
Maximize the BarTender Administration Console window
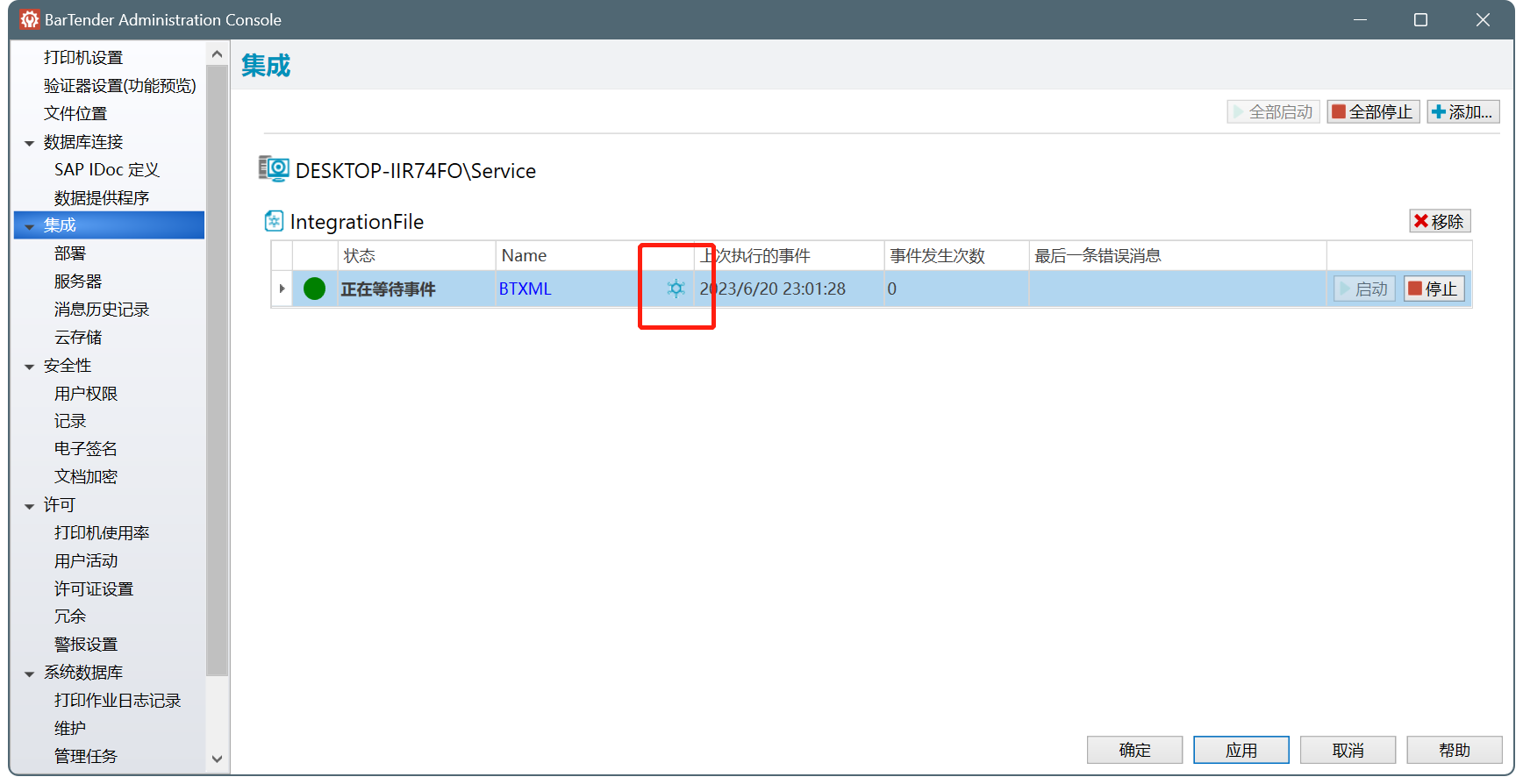point(1421,19)
